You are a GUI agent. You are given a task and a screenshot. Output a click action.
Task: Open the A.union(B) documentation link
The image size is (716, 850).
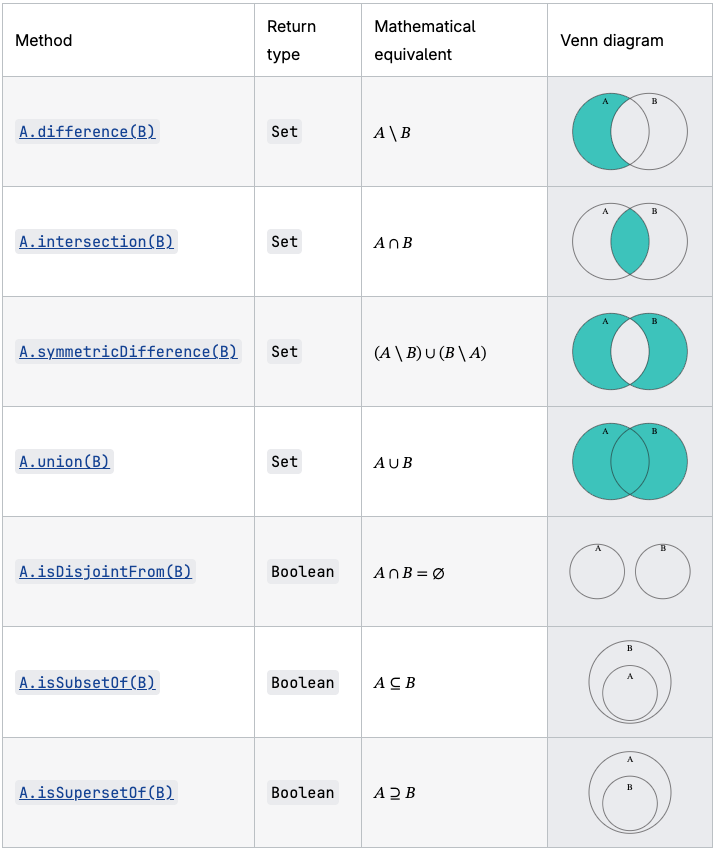tap(64, 462)
